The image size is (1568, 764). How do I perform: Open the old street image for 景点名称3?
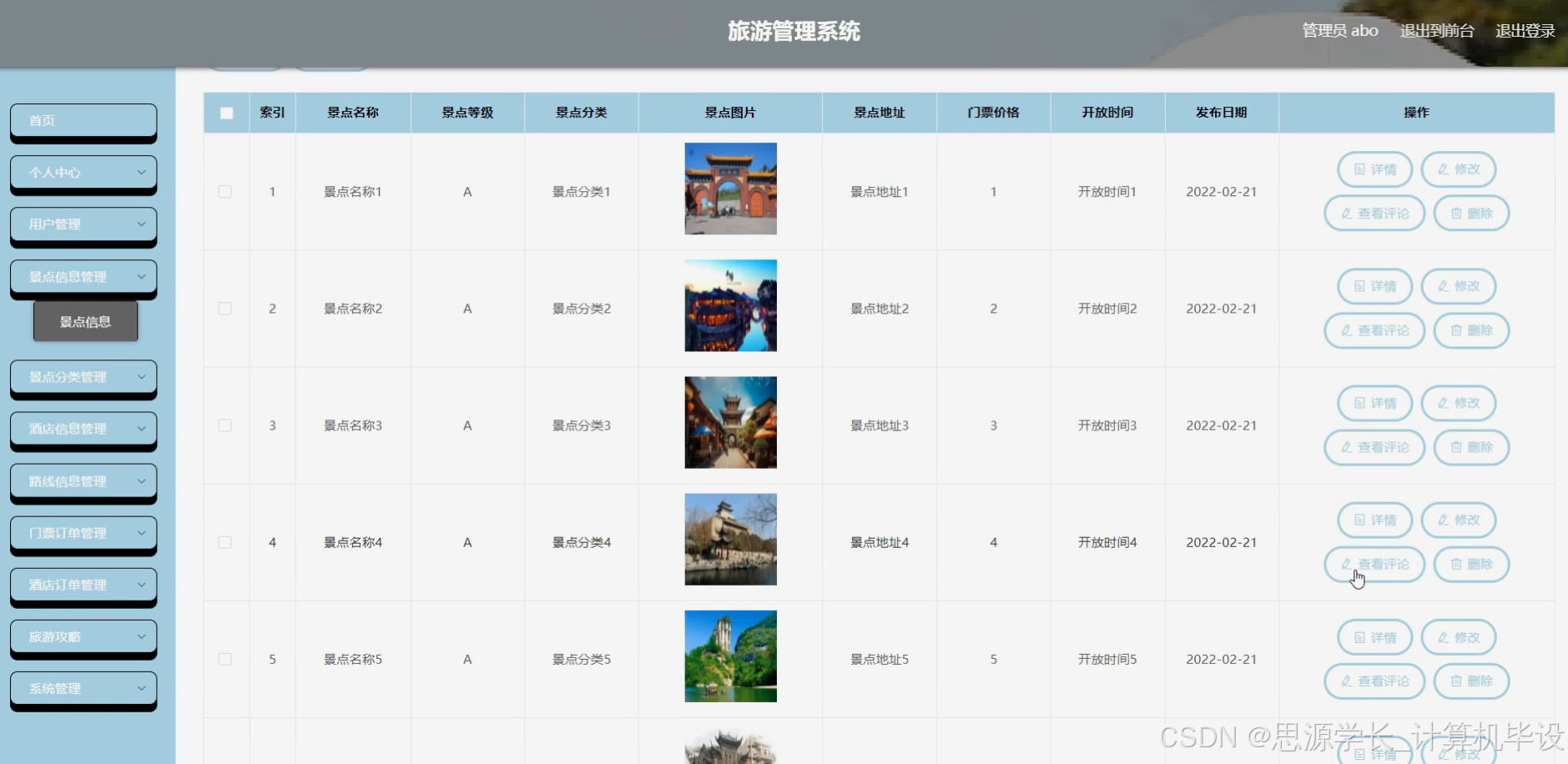point(730,422)
